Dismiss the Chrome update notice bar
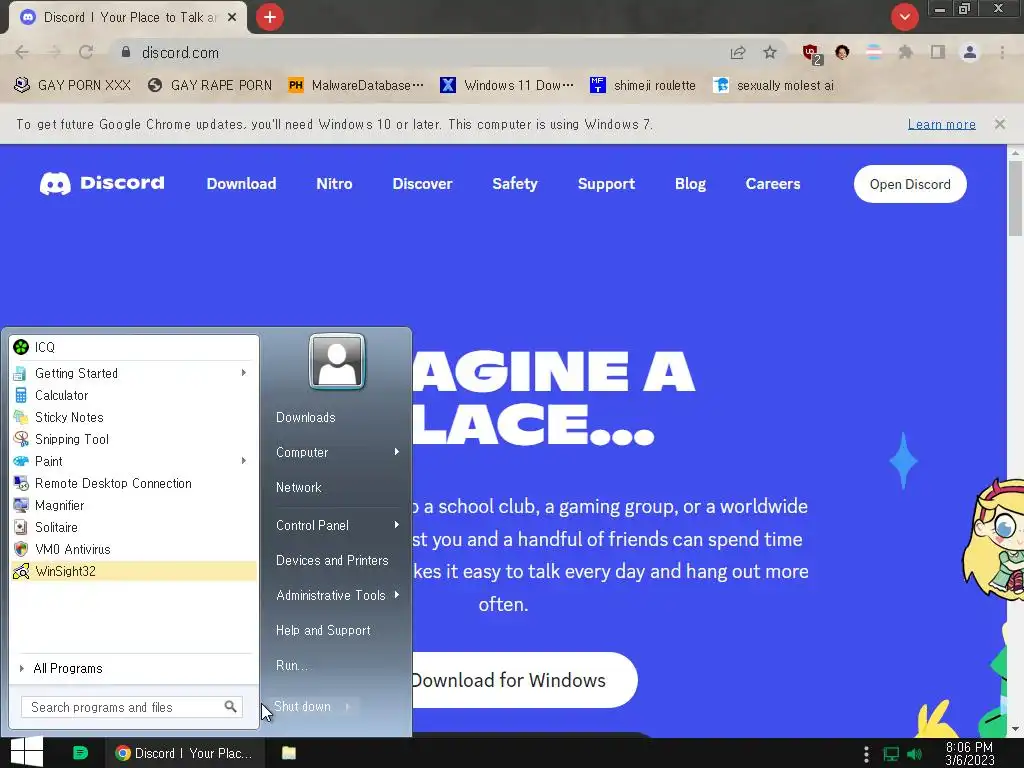The image size is (1024, 768). [x=1000, y=124]
